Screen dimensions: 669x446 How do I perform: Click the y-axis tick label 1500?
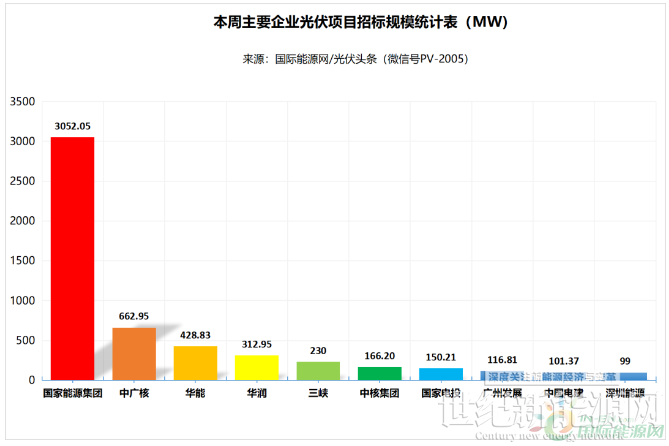pyautogui.click(x=23, y=260)
